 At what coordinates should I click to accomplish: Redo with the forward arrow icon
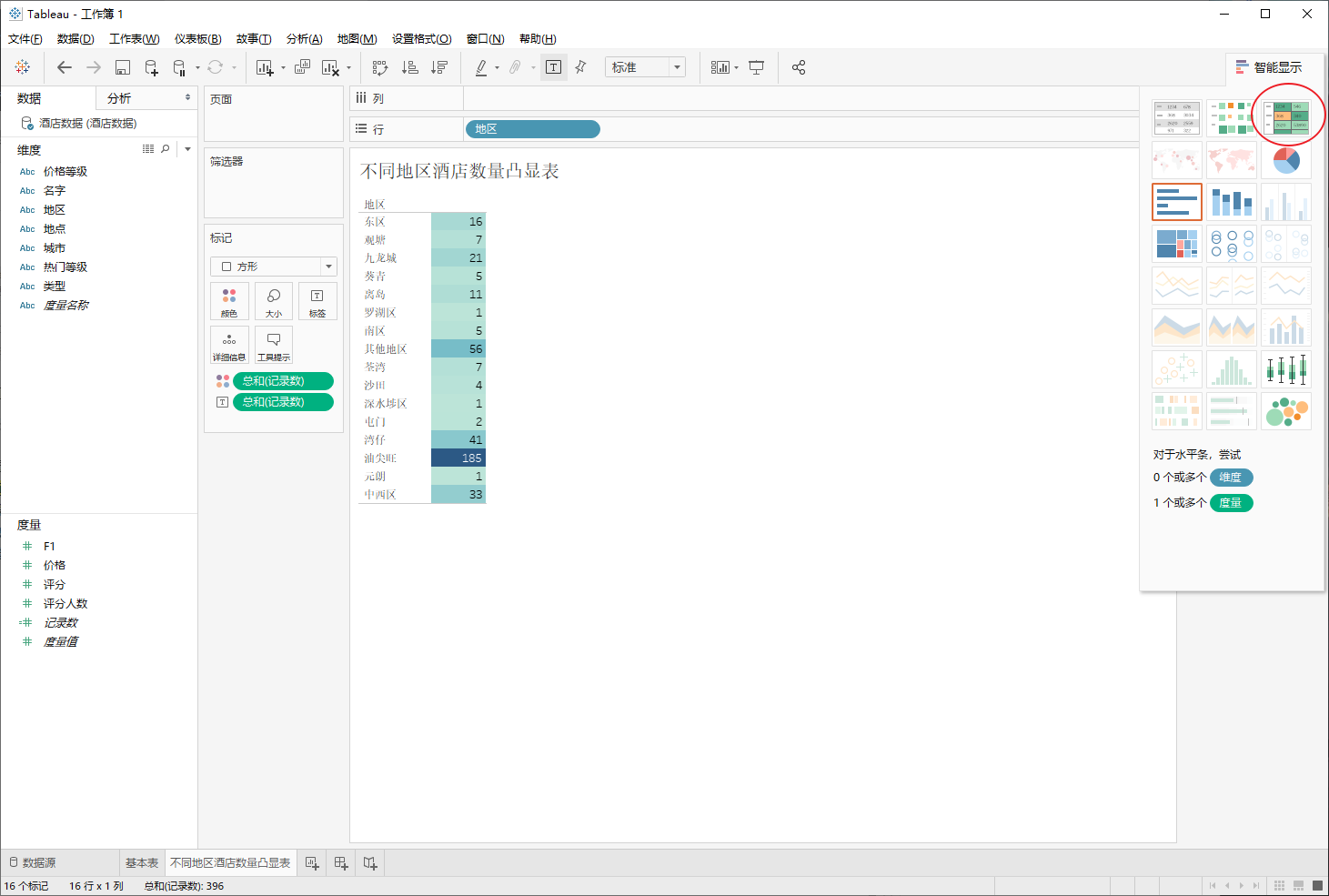[94, 67]
